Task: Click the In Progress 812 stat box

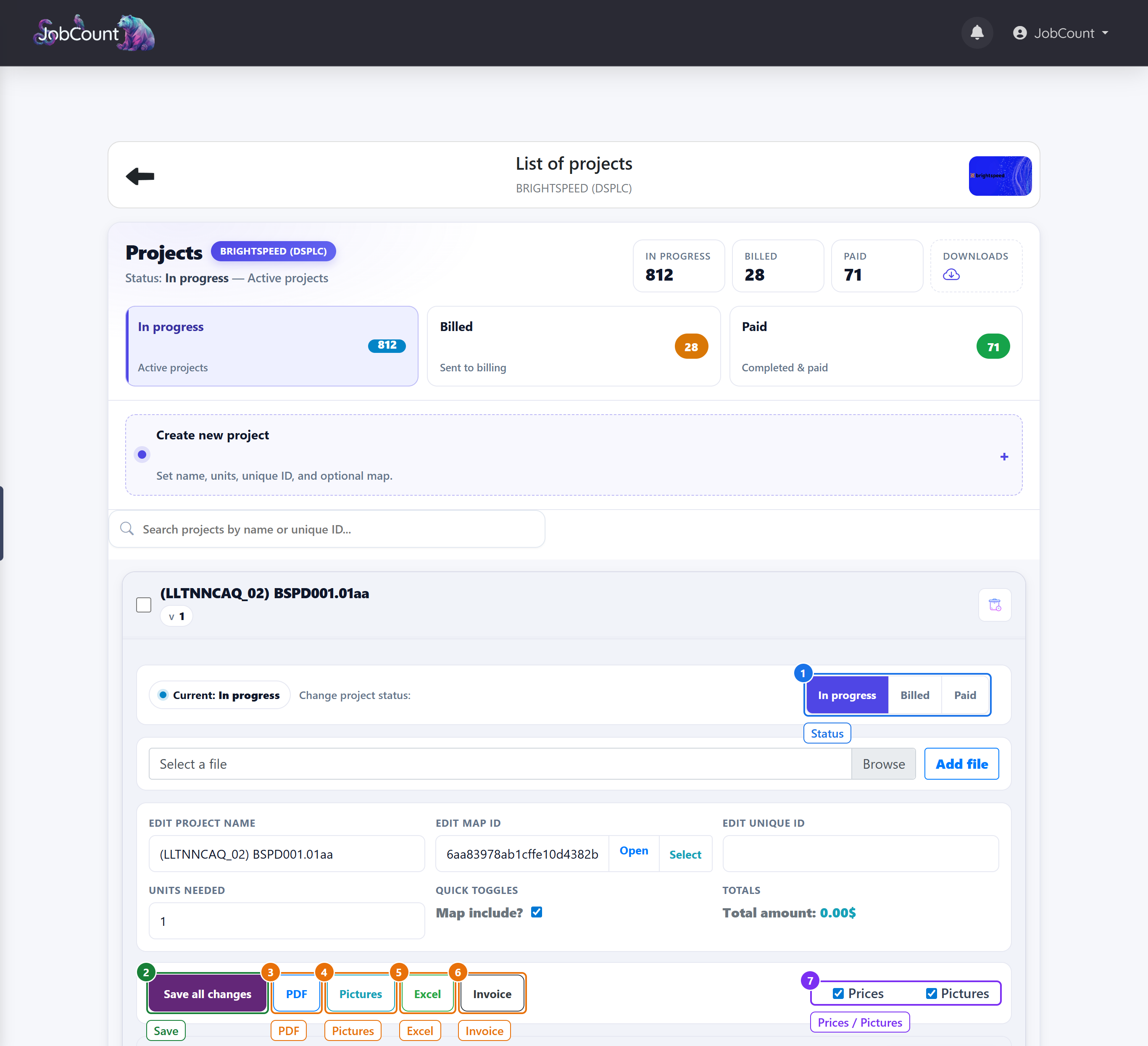Action: [679, 266]
